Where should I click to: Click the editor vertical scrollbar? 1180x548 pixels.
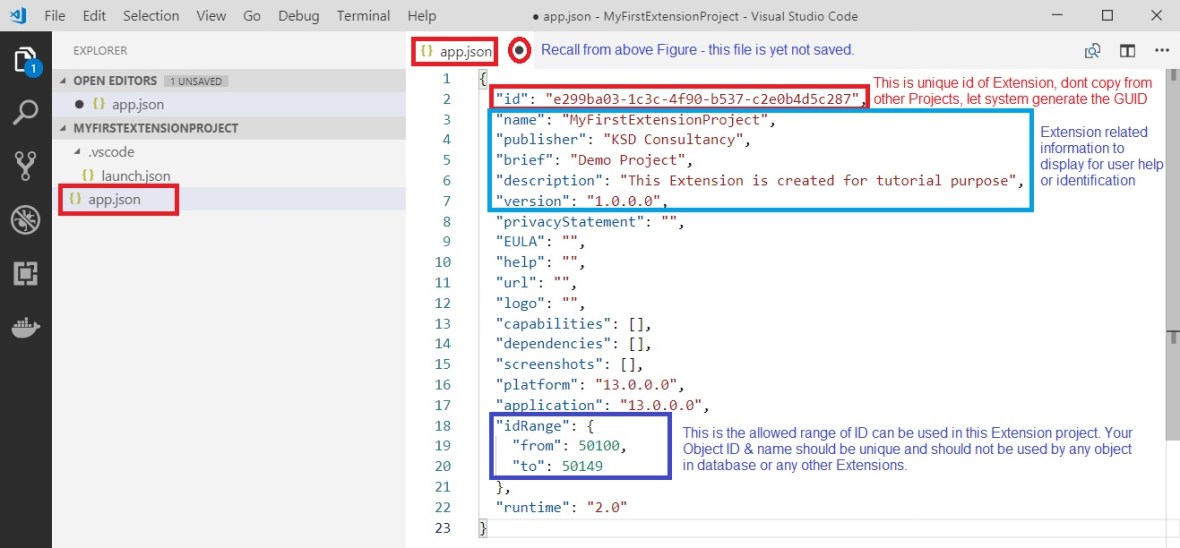coord(1172,300)
